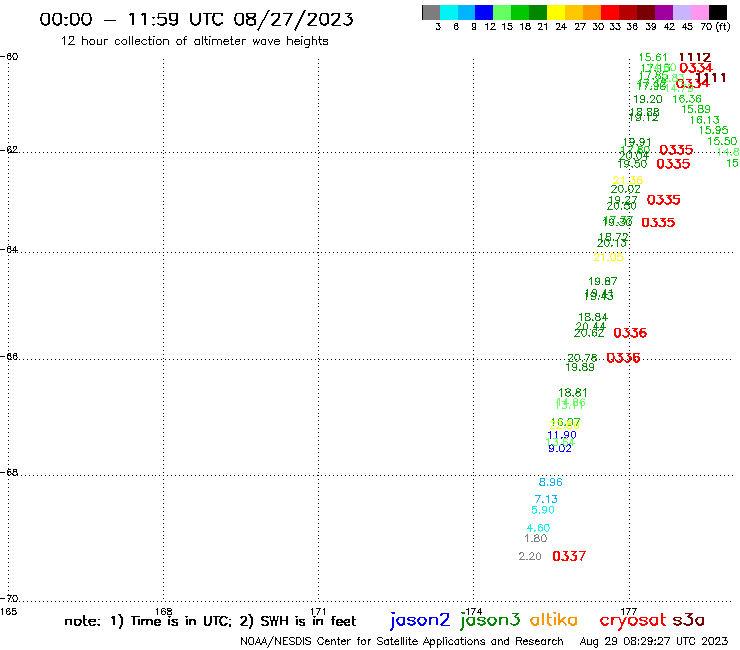740x650 pixels.
Task: Click the red 0337 time label
Action: click(x=569, y=556)
